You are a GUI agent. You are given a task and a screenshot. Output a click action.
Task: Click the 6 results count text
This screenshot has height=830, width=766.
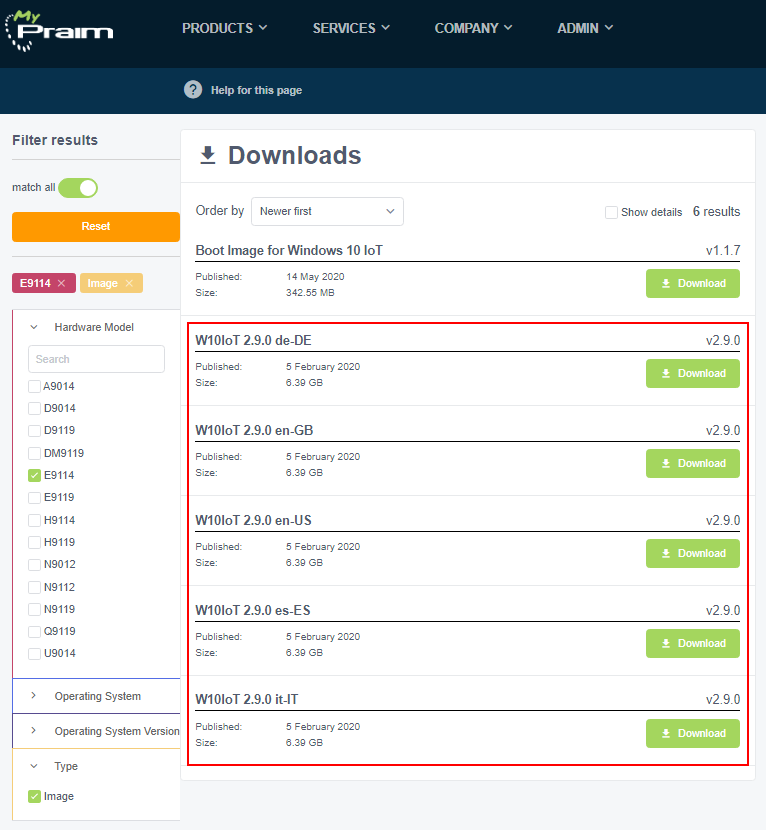point(716,212)
